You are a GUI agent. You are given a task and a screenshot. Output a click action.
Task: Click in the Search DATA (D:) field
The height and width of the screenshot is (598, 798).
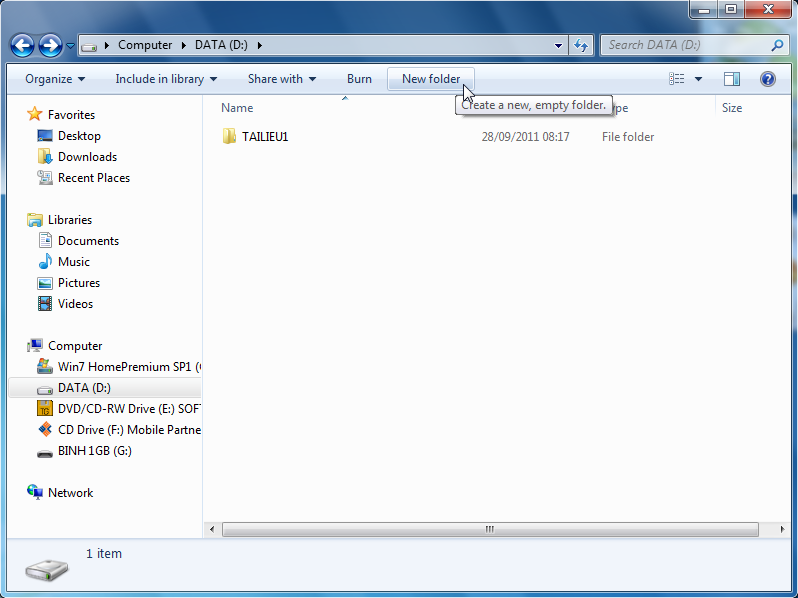pos(685,45)
